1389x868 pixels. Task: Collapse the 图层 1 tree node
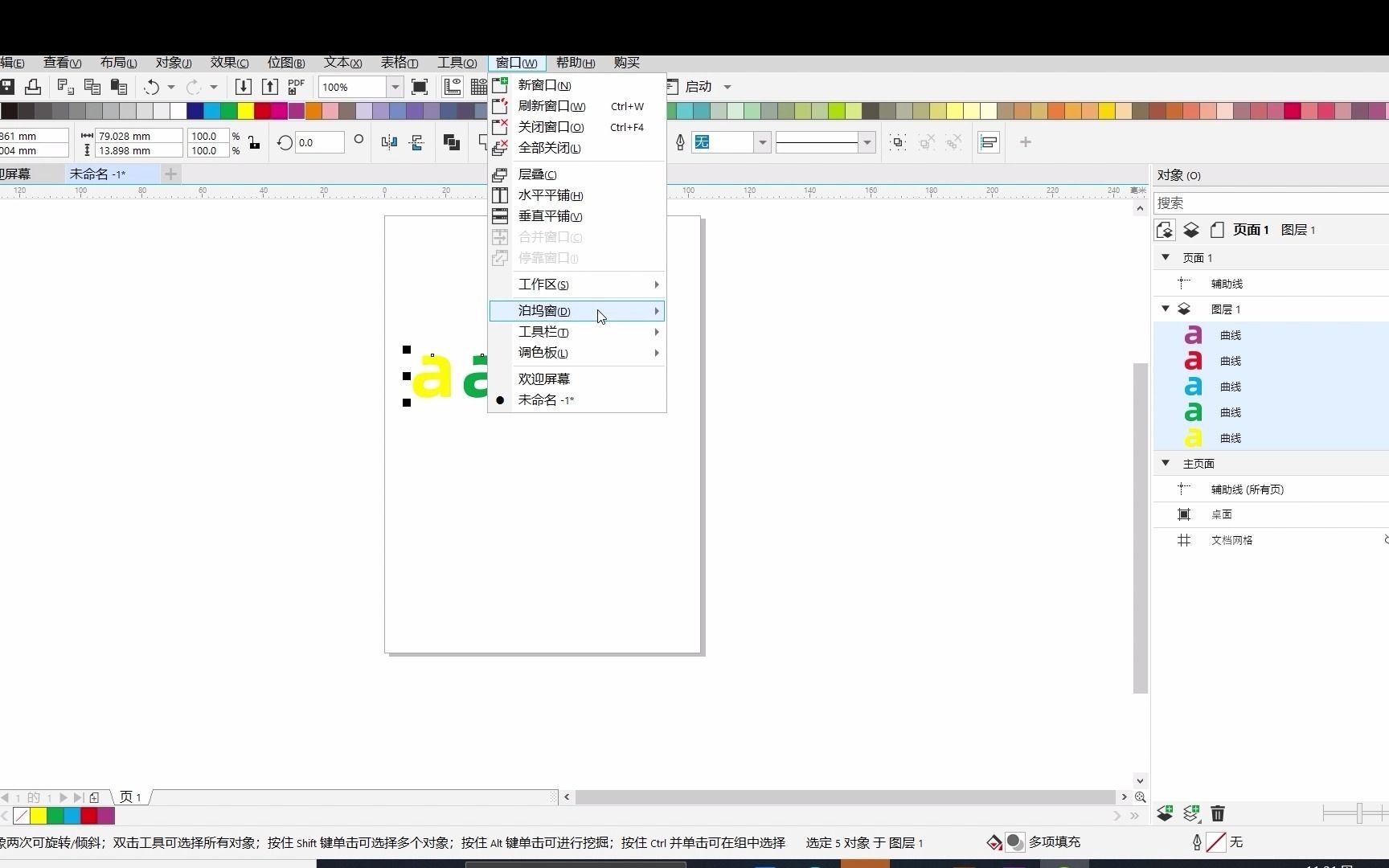click(1166, 309)
